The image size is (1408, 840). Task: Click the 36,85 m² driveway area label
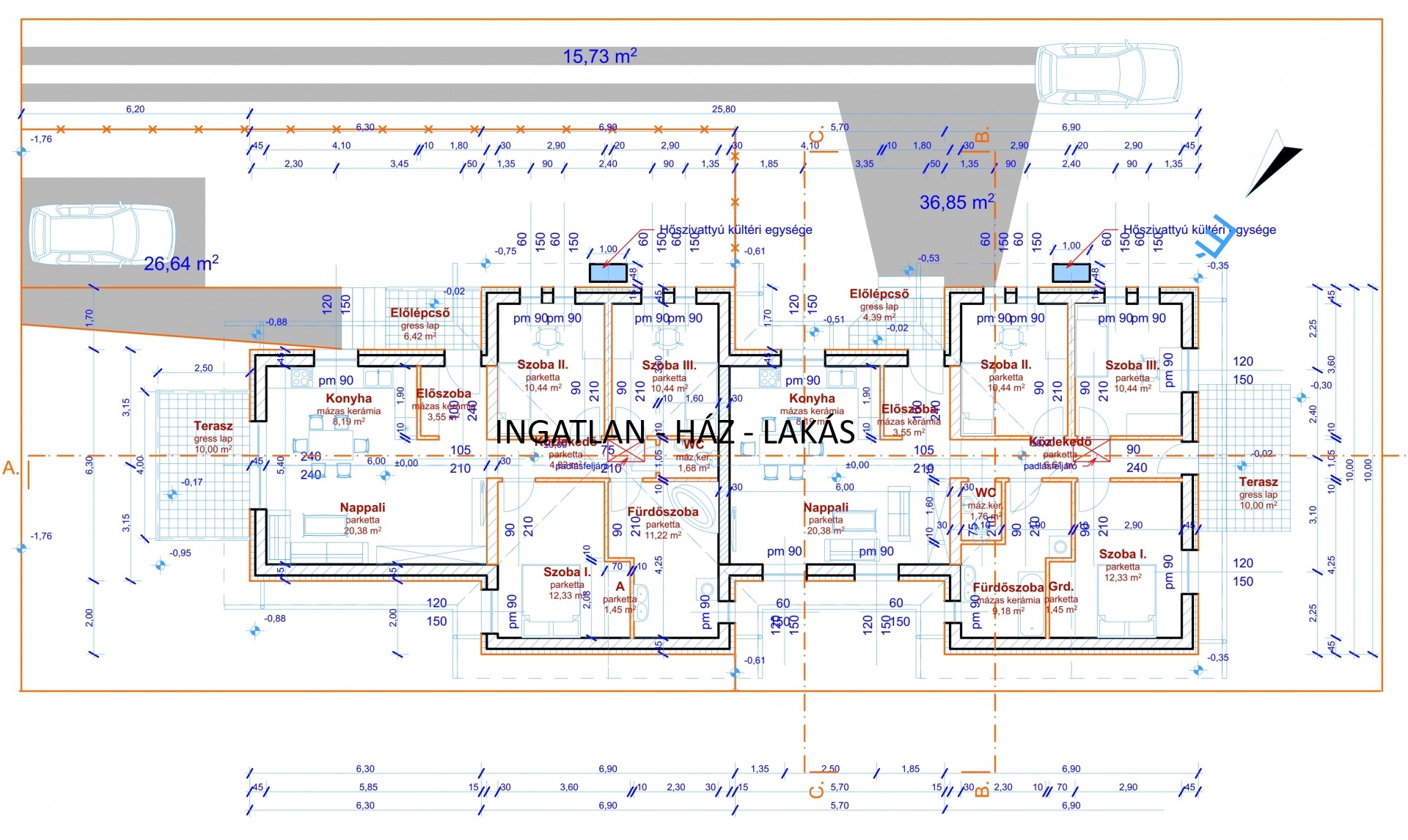[956, 202]
